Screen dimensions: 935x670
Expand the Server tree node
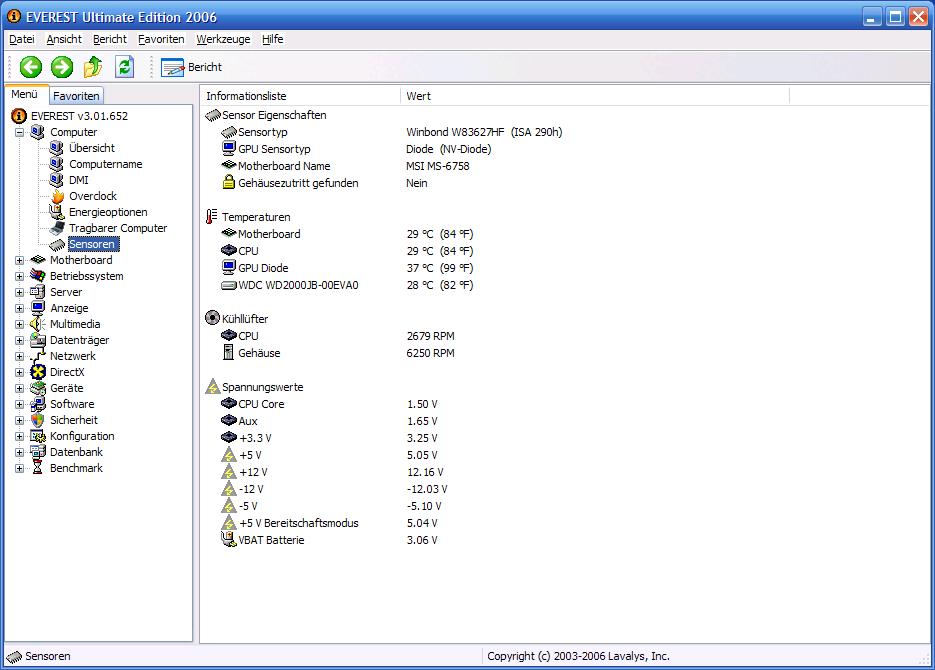[20, 293]
